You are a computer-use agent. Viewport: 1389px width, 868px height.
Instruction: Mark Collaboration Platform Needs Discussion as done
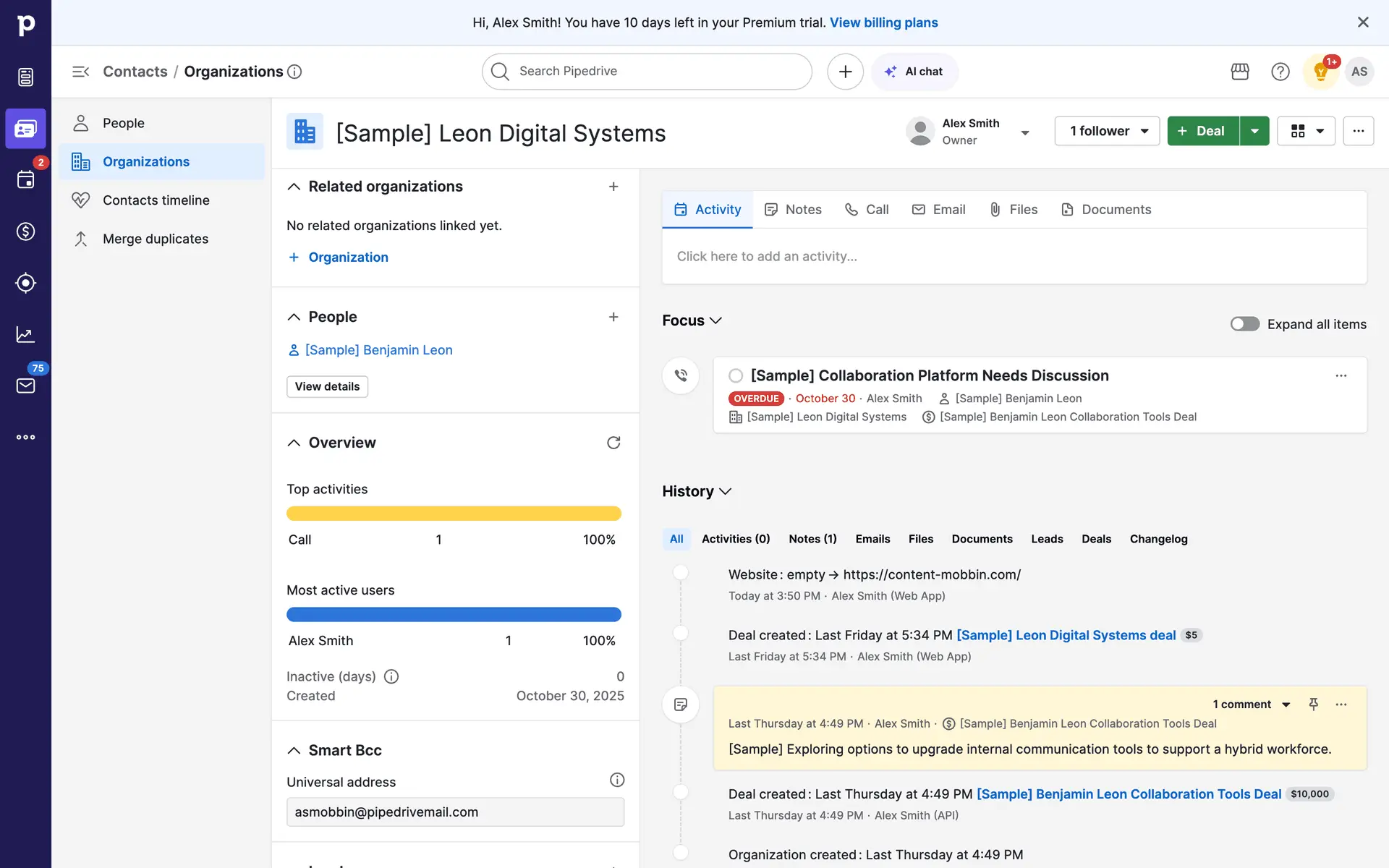[x=736, y=375]
